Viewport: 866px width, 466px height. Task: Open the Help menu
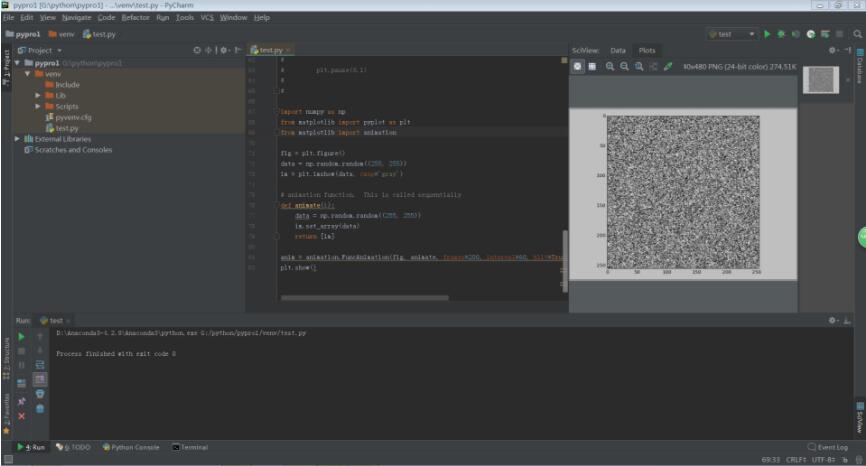click(261, 18)
